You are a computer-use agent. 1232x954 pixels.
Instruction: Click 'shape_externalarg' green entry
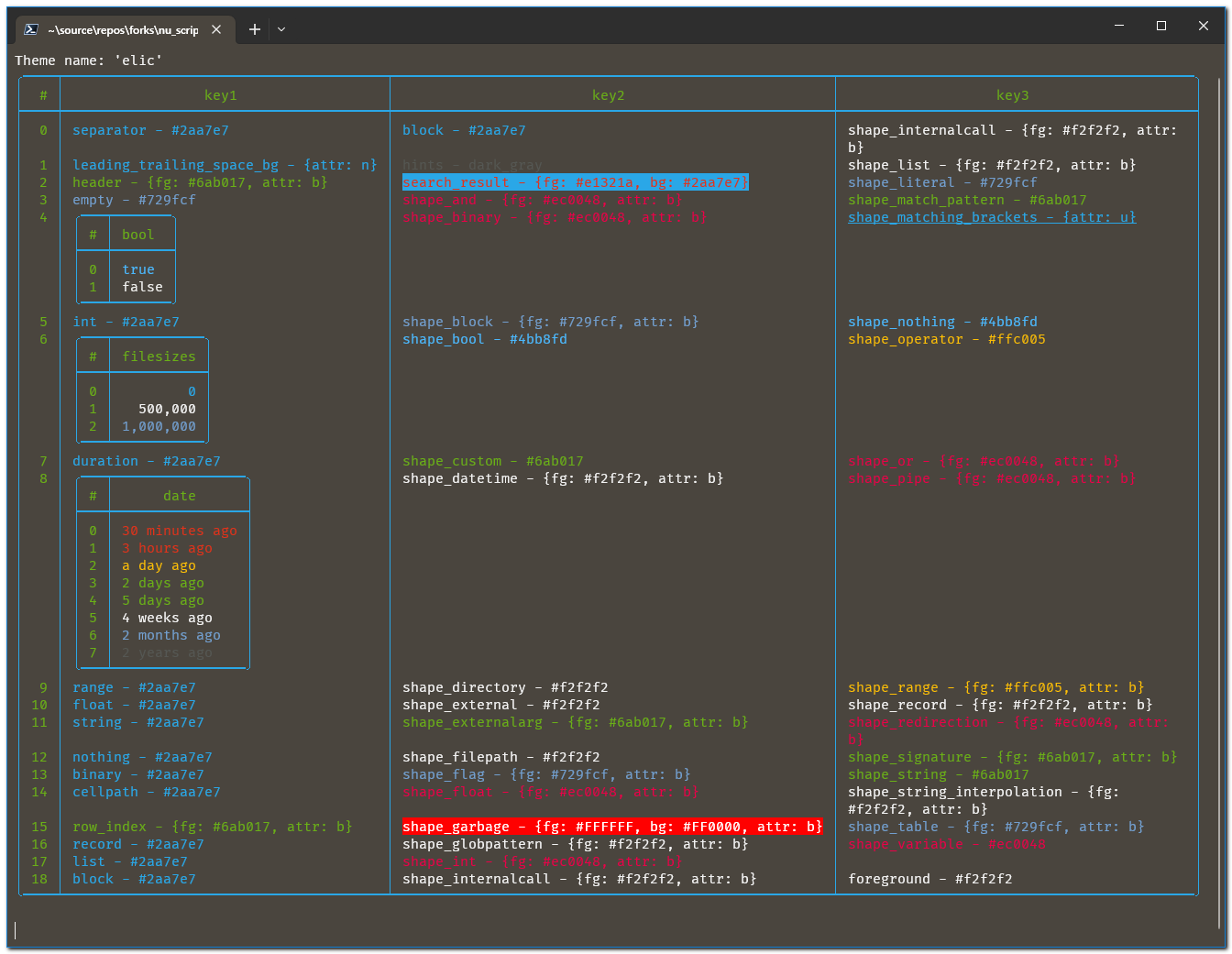[576, 722]
